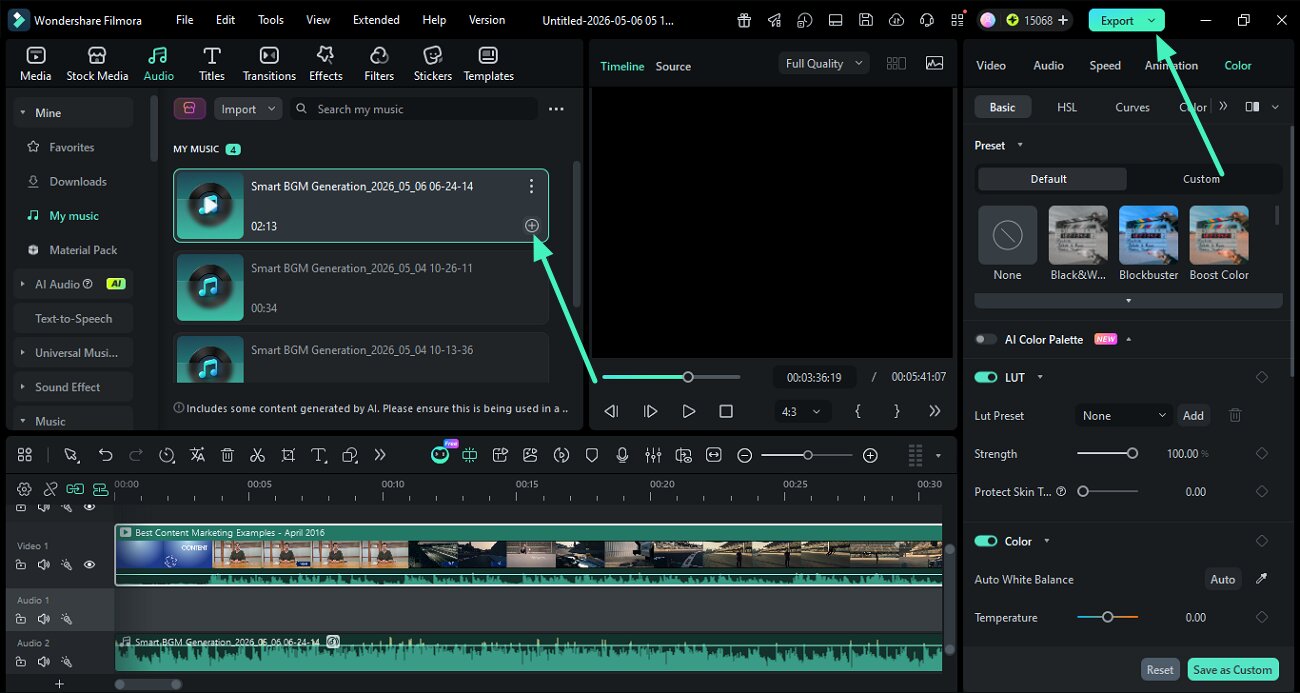Click the snapshot image icon above preview

[934, 63]
